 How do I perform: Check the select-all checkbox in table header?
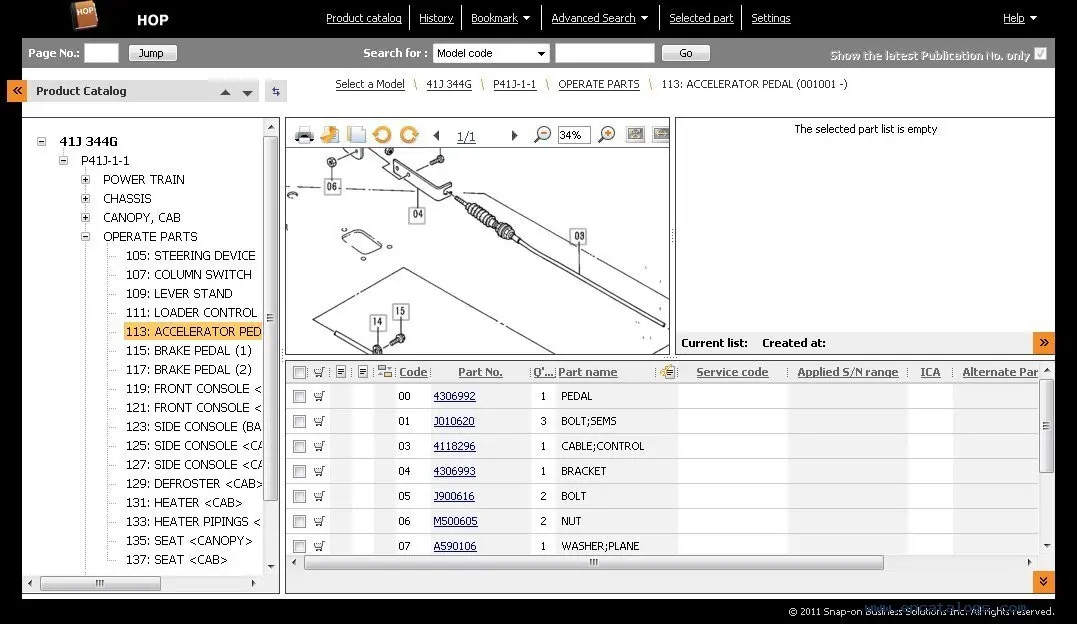point(299,372)
